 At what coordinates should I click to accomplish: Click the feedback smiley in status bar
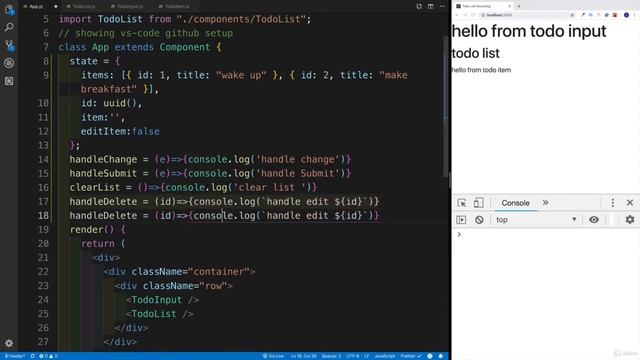coord(430,356)
